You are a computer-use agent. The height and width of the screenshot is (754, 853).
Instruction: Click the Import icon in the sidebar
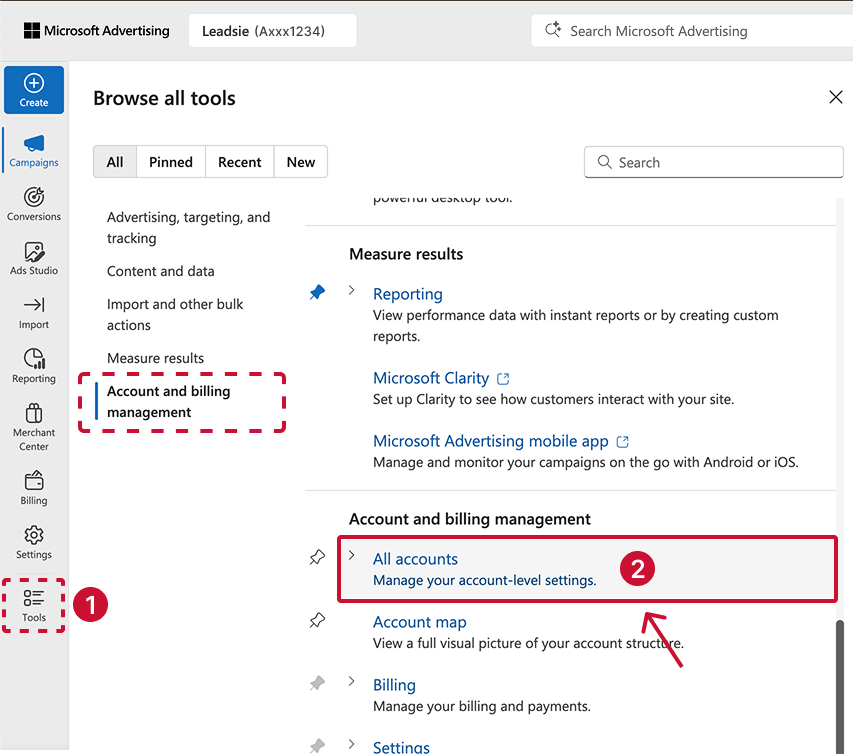(33, 313)
